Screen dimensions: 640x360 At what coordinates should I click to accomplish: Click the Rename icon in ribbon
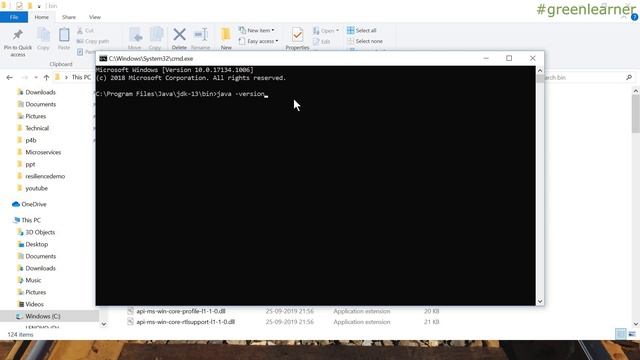(200, 35)
